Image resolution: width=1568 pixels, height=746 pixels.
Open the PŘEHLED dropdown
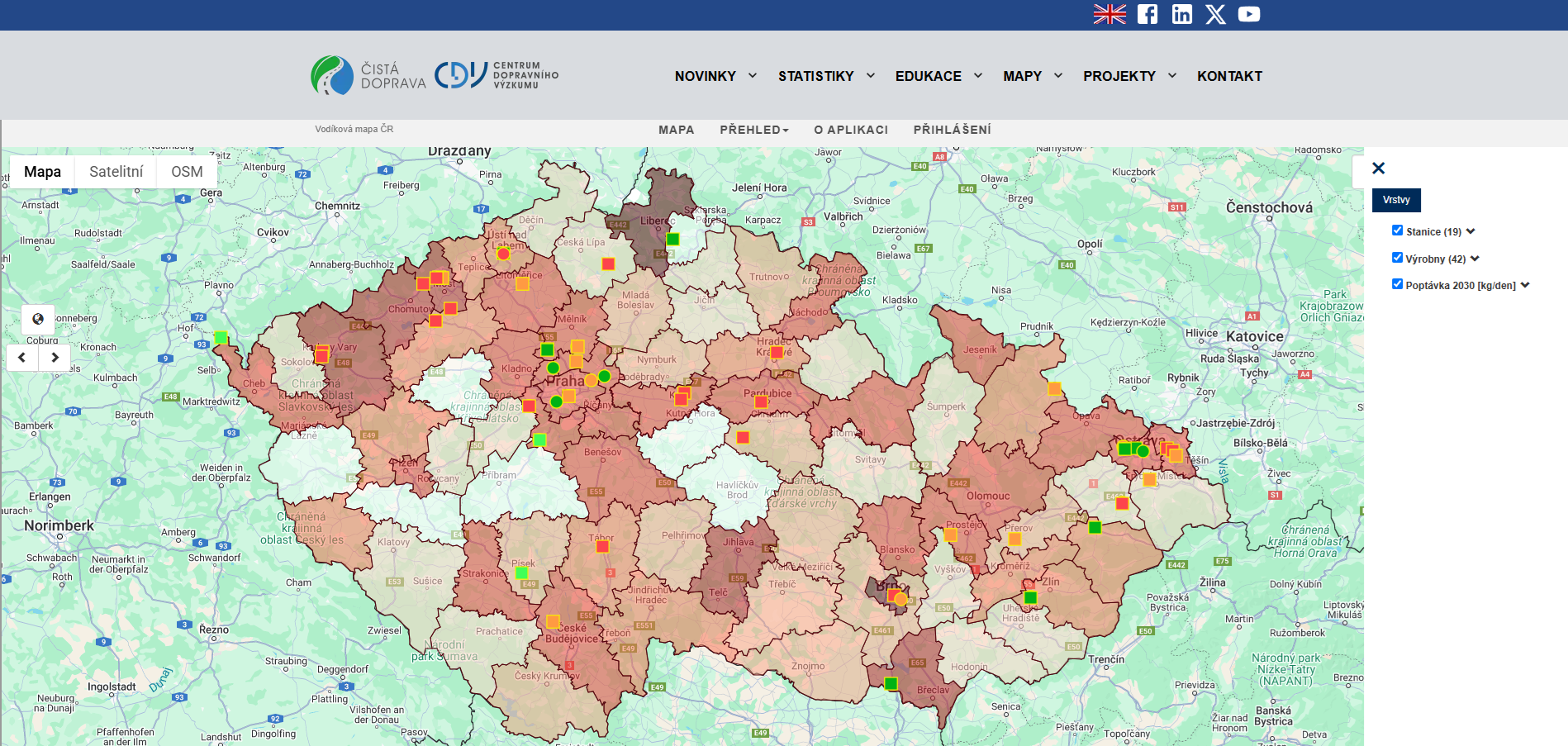click(x=753, y=130)
